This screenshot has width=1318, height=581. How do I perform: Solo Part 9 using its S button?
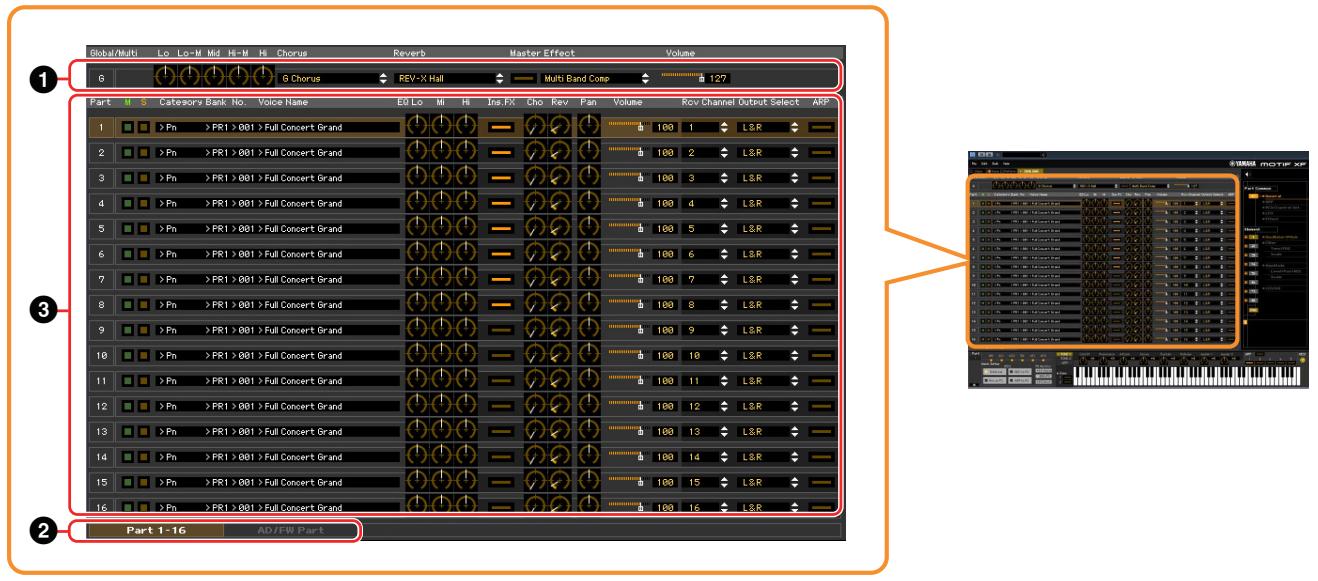click(x=143, y=330)
